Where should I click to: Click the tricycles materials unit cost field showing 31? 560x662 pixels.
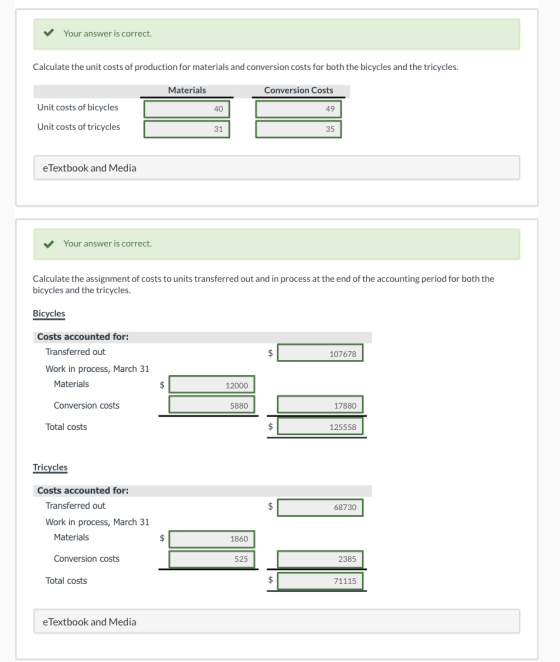point(187,129)
